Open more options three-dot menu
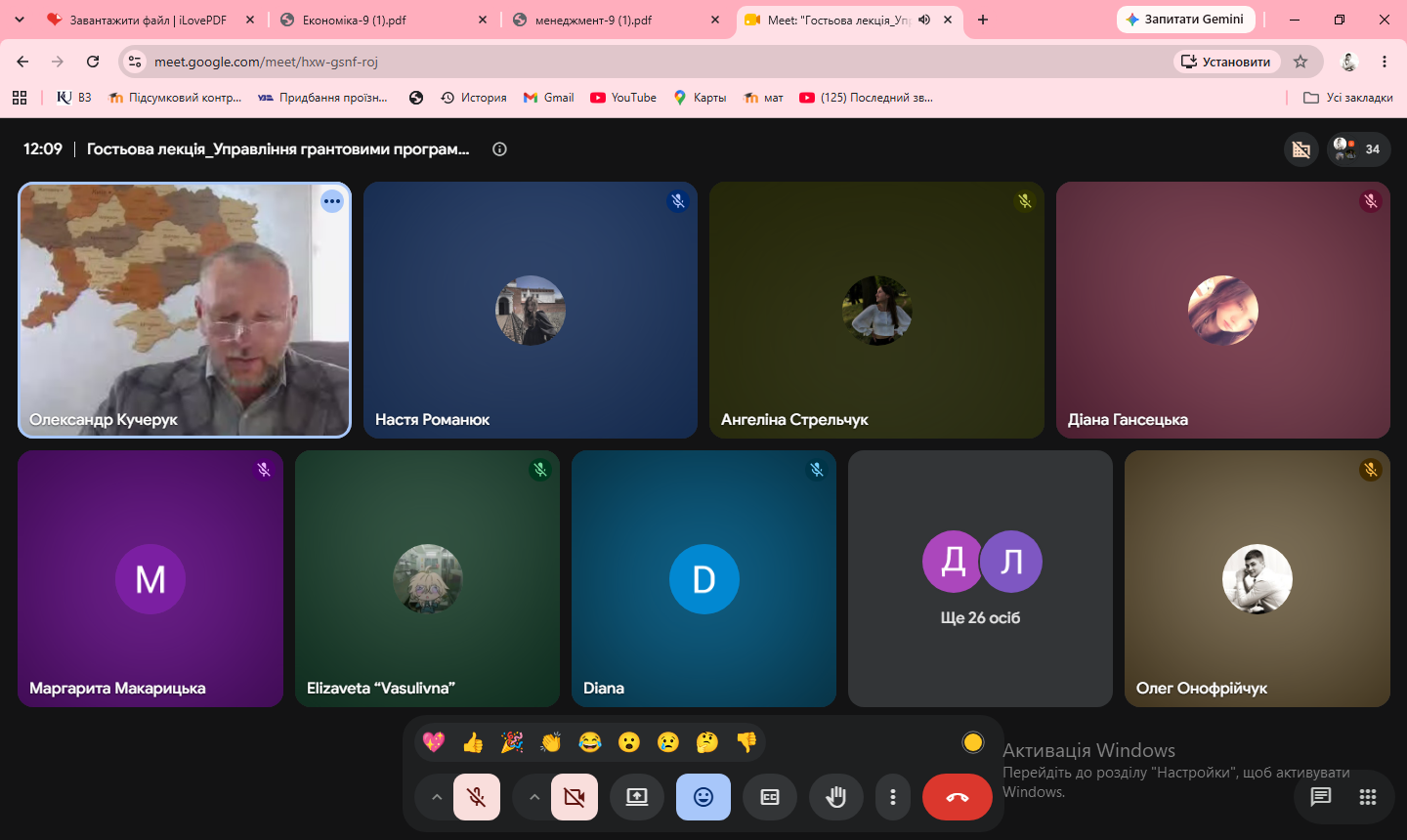 point(893,797)
